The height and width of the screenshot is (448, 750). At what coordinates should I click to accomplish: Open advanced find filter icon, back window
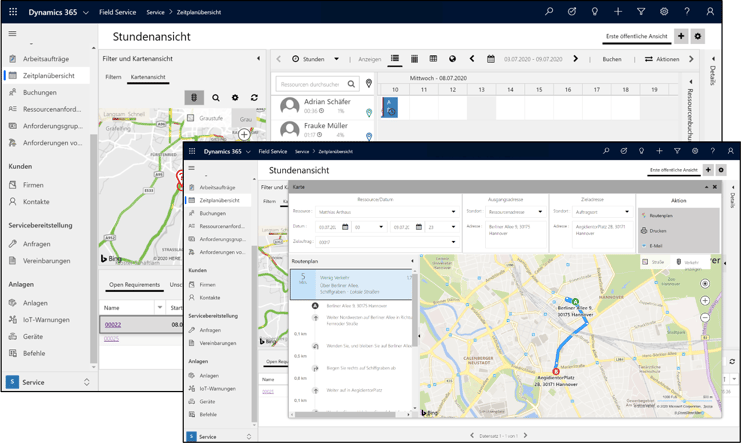pyautogui.click(x=641, y=11)
